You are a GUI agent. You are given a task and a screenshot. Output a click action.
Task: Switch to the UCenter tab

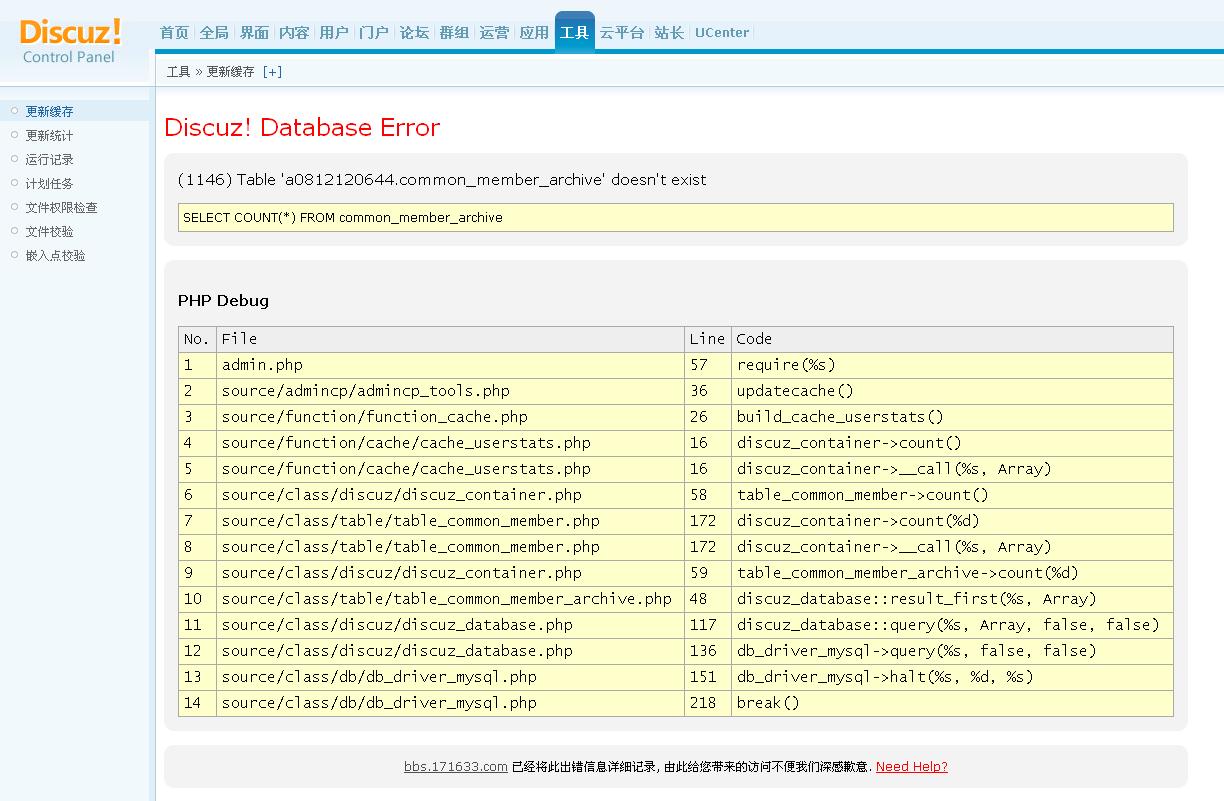[x=721, y=33]
